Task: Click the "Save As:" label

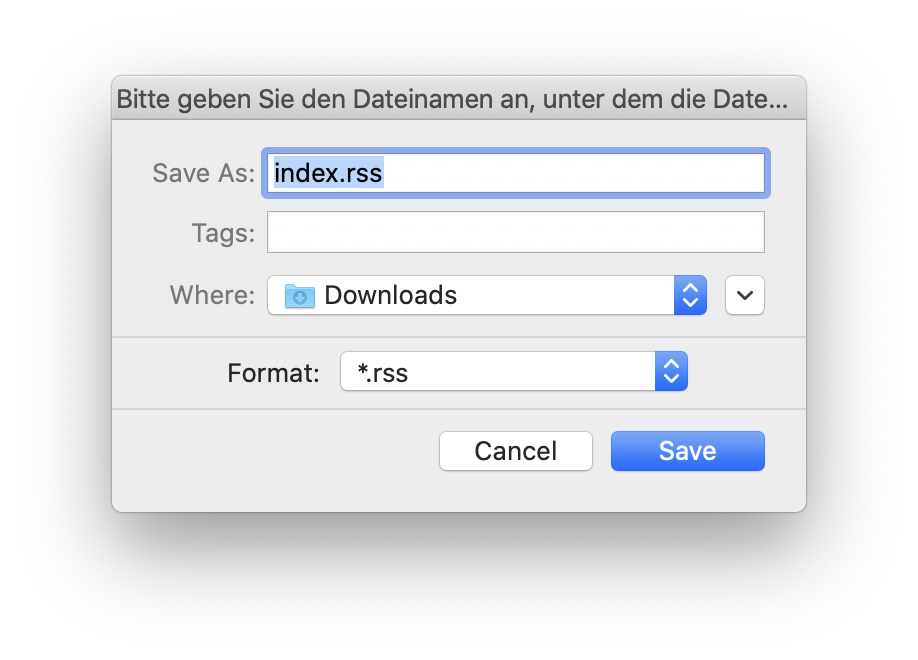Action: (204, 173)
